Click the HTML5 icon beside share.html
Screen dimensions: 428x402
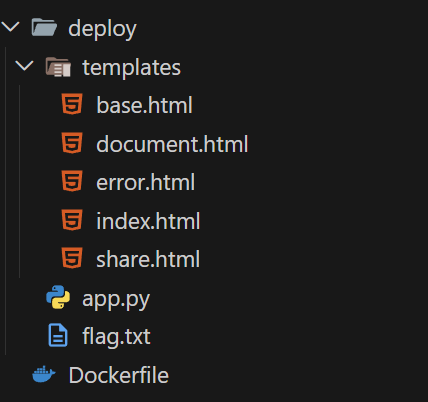pos(72,258)
